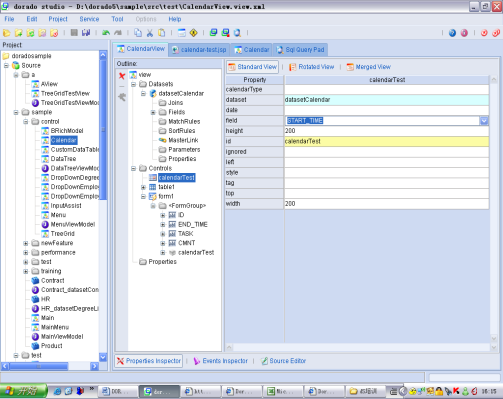Screen dimensions: 503x399
Task: Open the field property dropdown arrow
Action: pyautogui.click(x=484, y=121)
